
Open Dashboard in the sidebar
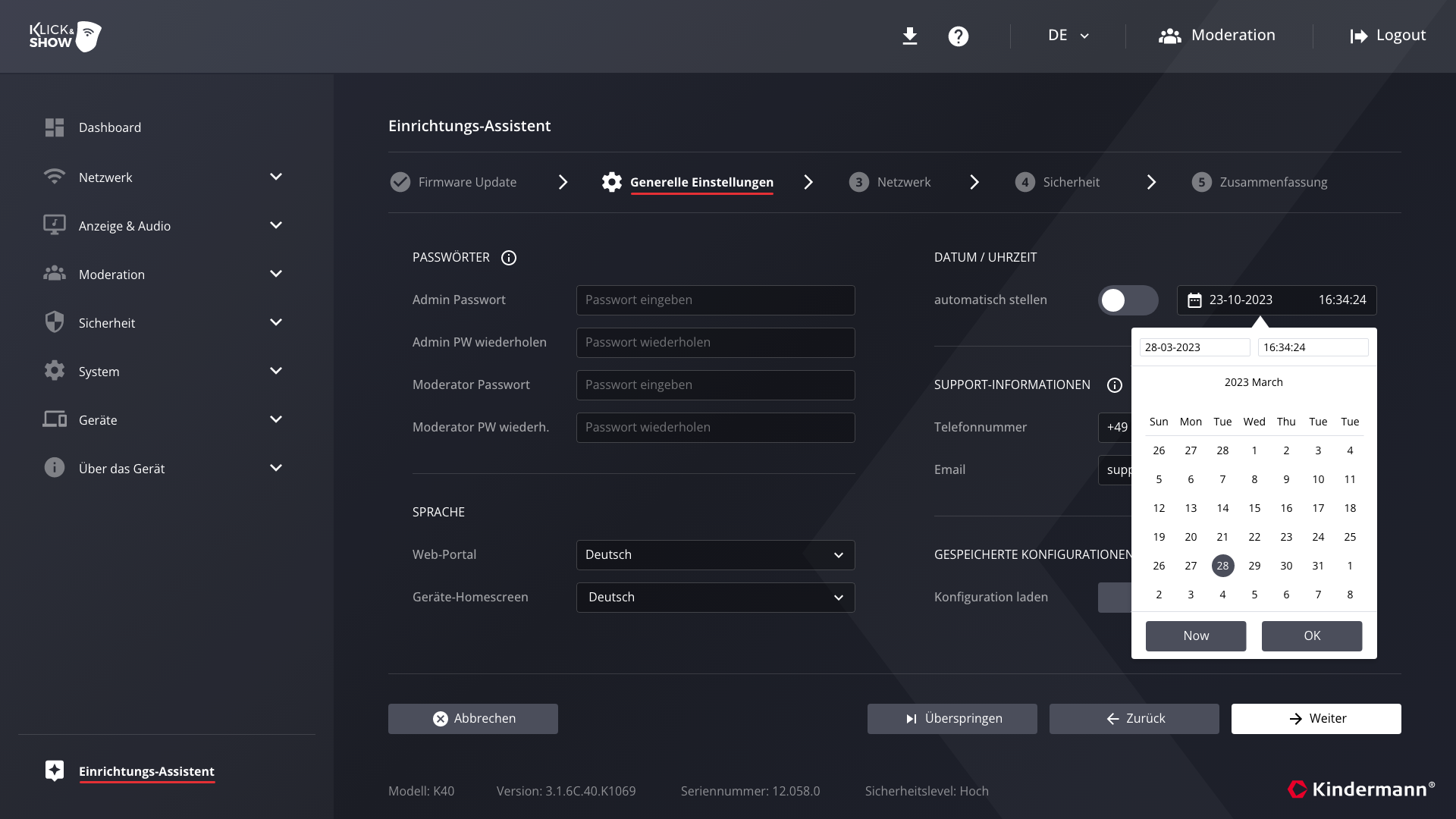tap(110, 127)
